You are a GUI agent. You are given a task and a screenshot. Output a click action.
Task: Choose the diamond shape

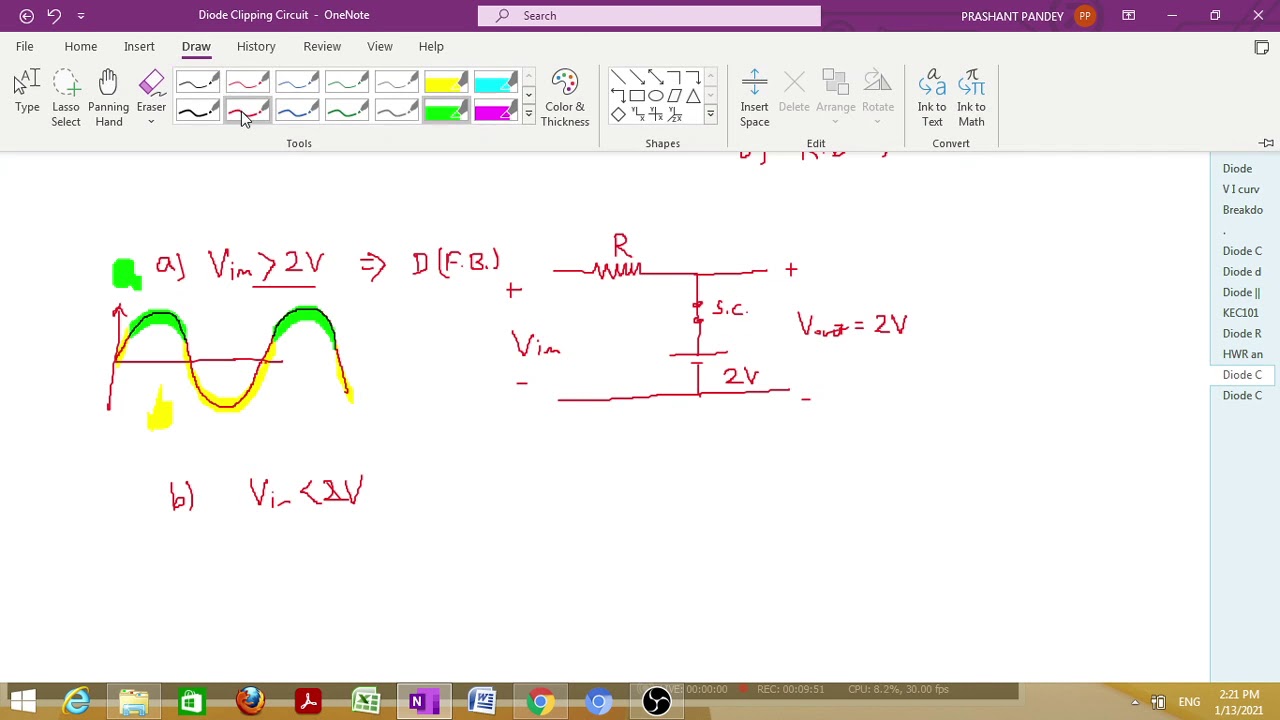pyautogui.click(x=618, y=115)
